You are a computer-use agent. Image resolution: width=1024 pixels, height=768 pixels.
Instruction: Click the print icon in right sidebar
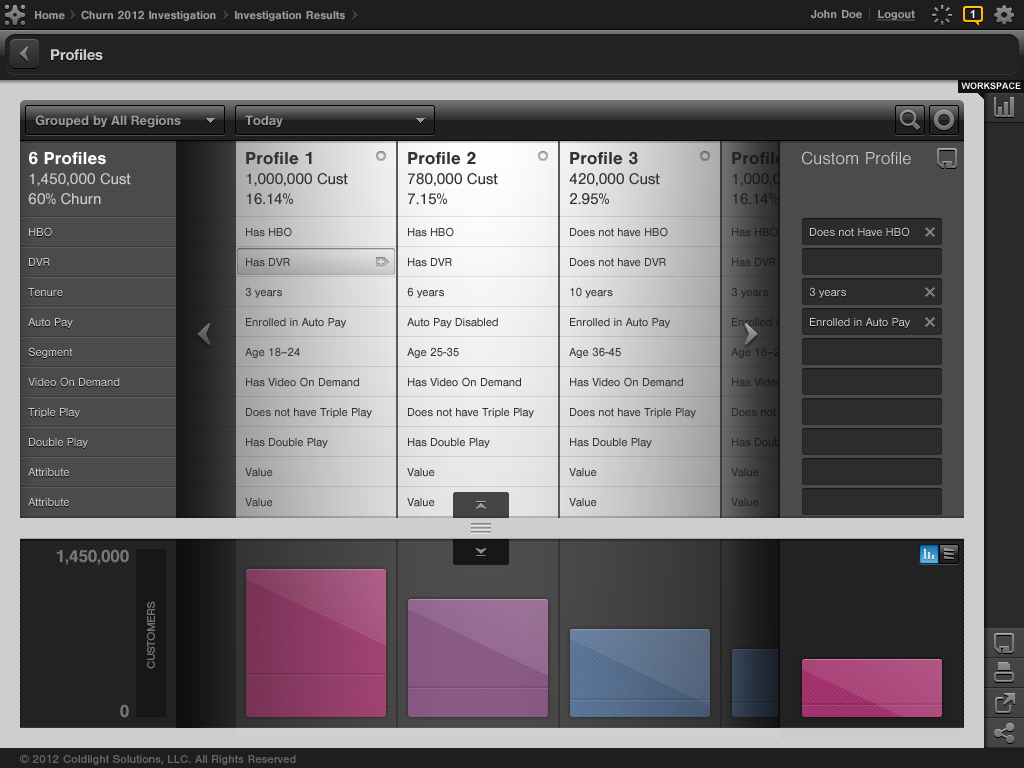point(1003,672)
